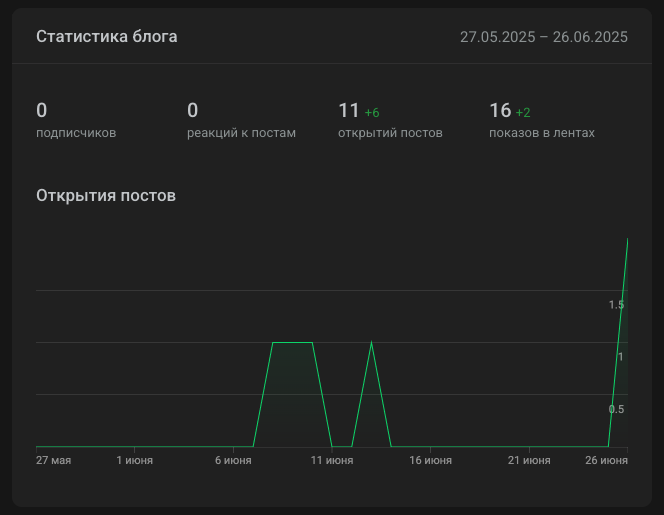Click the "21 июня" axis date label

pyautogui.click(x=529, y=460)
